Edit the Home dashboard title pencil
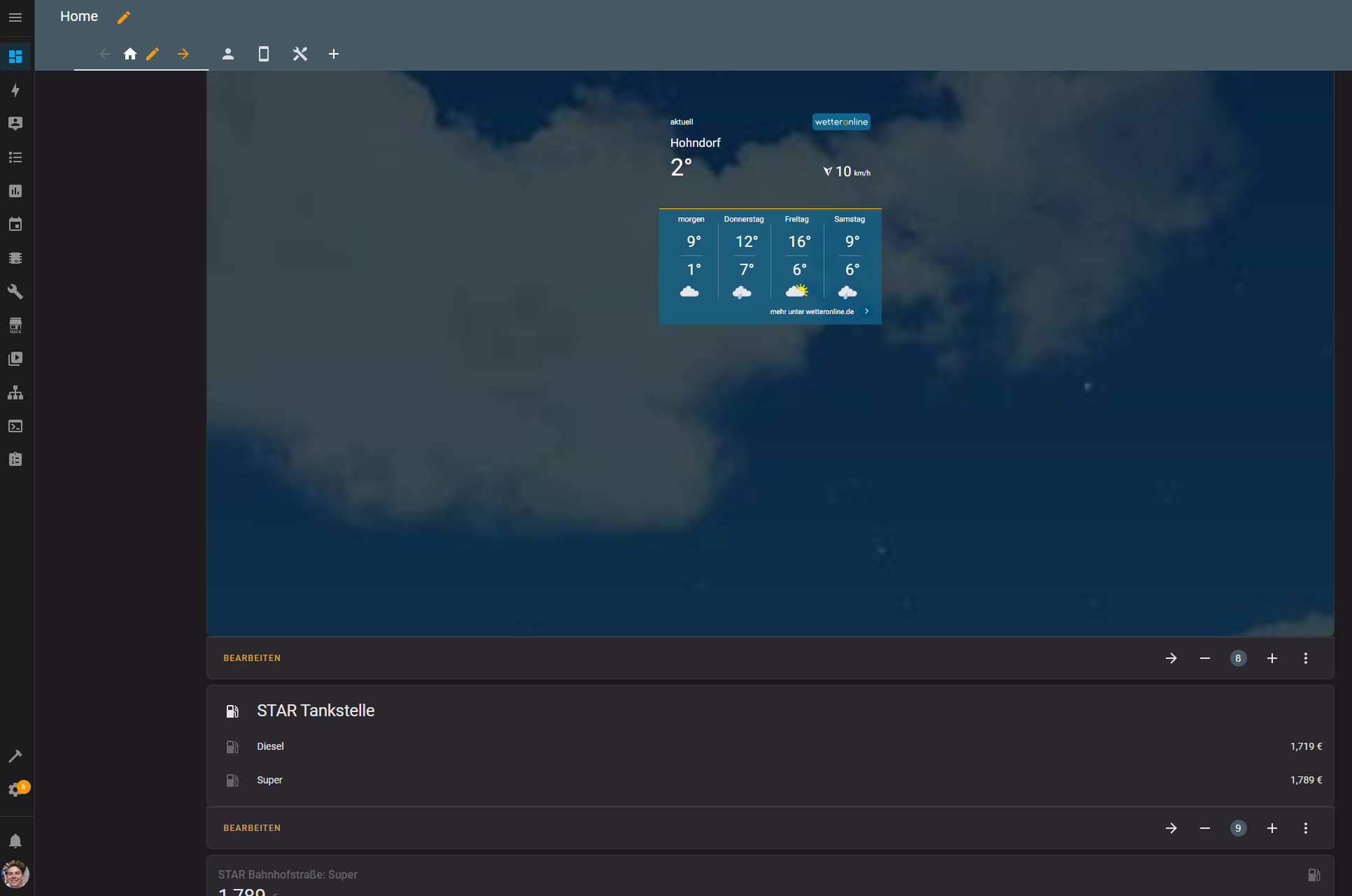Image resolution: width=1352 pixels, height=896 pixels. 124,17
